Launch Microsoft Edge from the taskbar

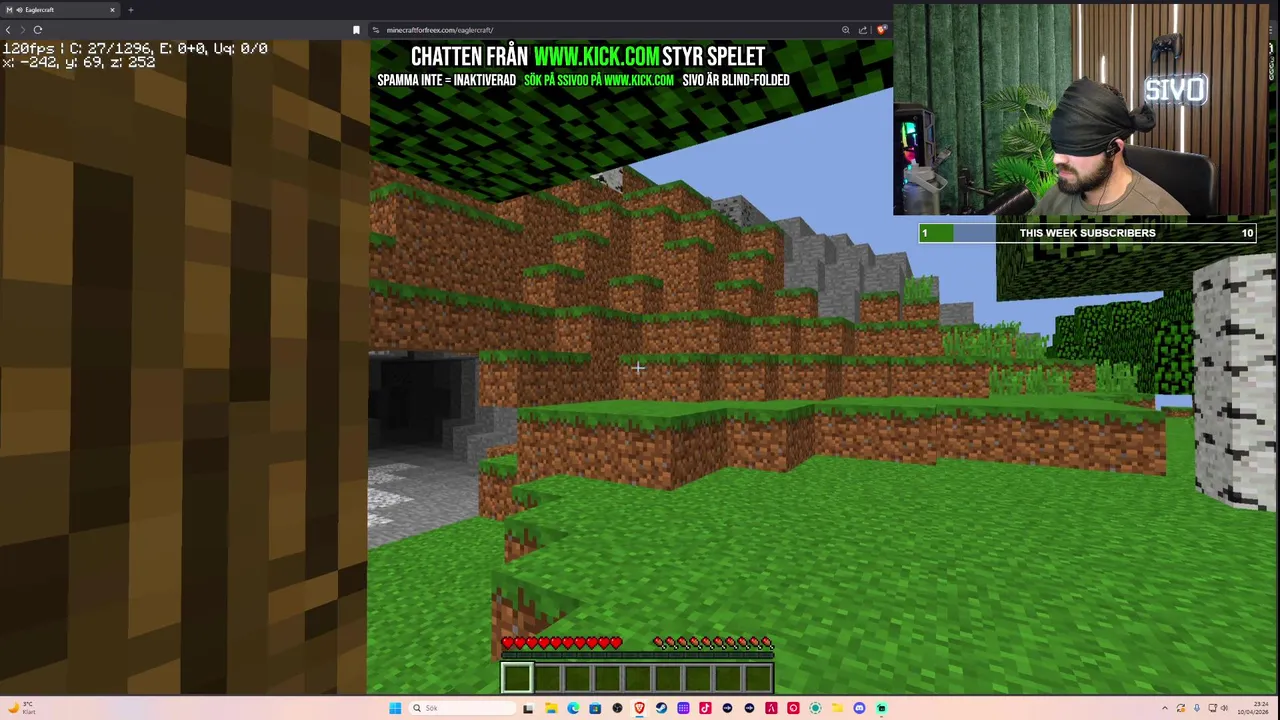coord(573,708)
